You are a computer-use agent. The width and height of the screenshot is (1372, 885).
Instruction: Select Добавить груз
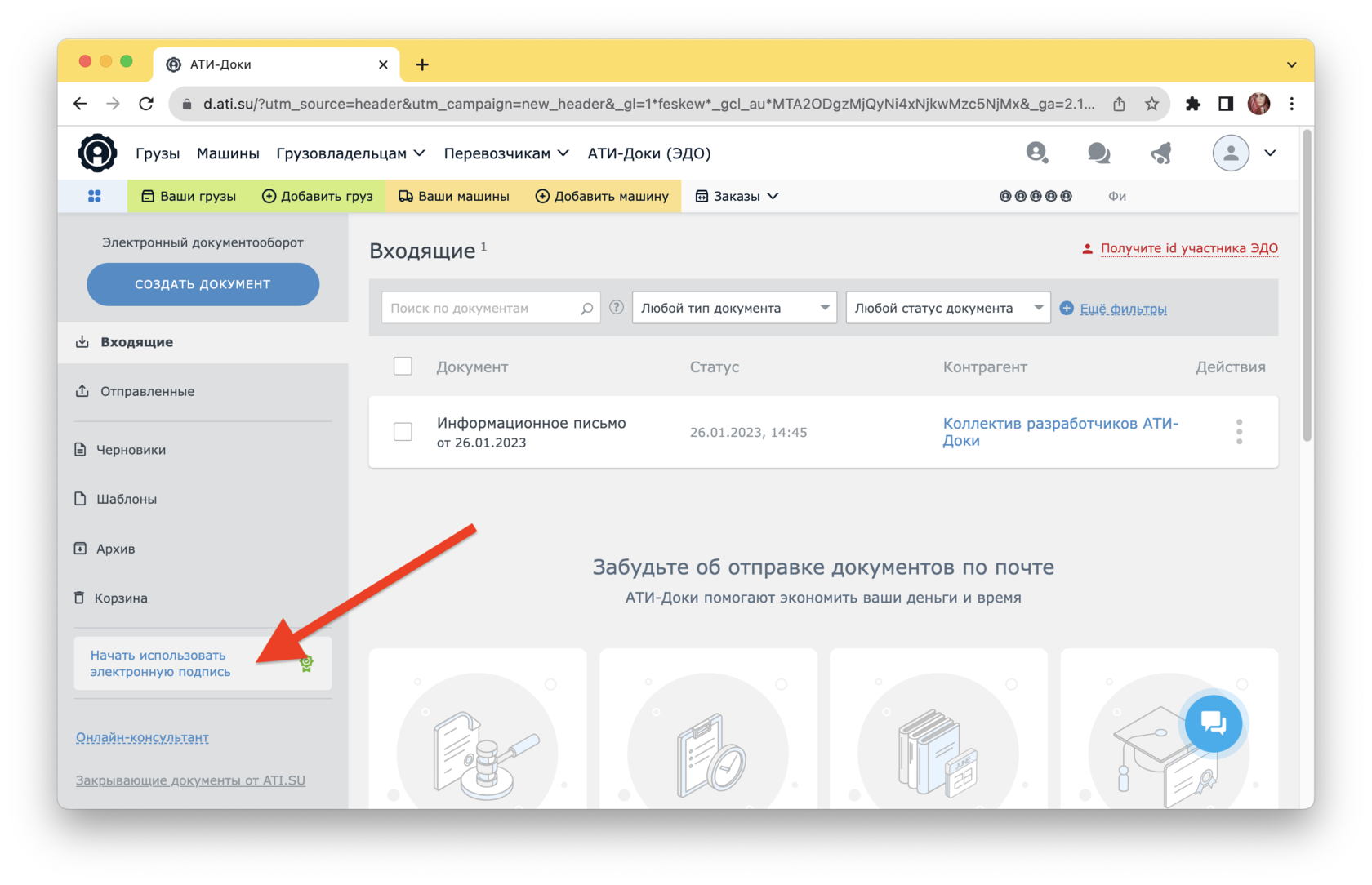click(x=317, y=196)
